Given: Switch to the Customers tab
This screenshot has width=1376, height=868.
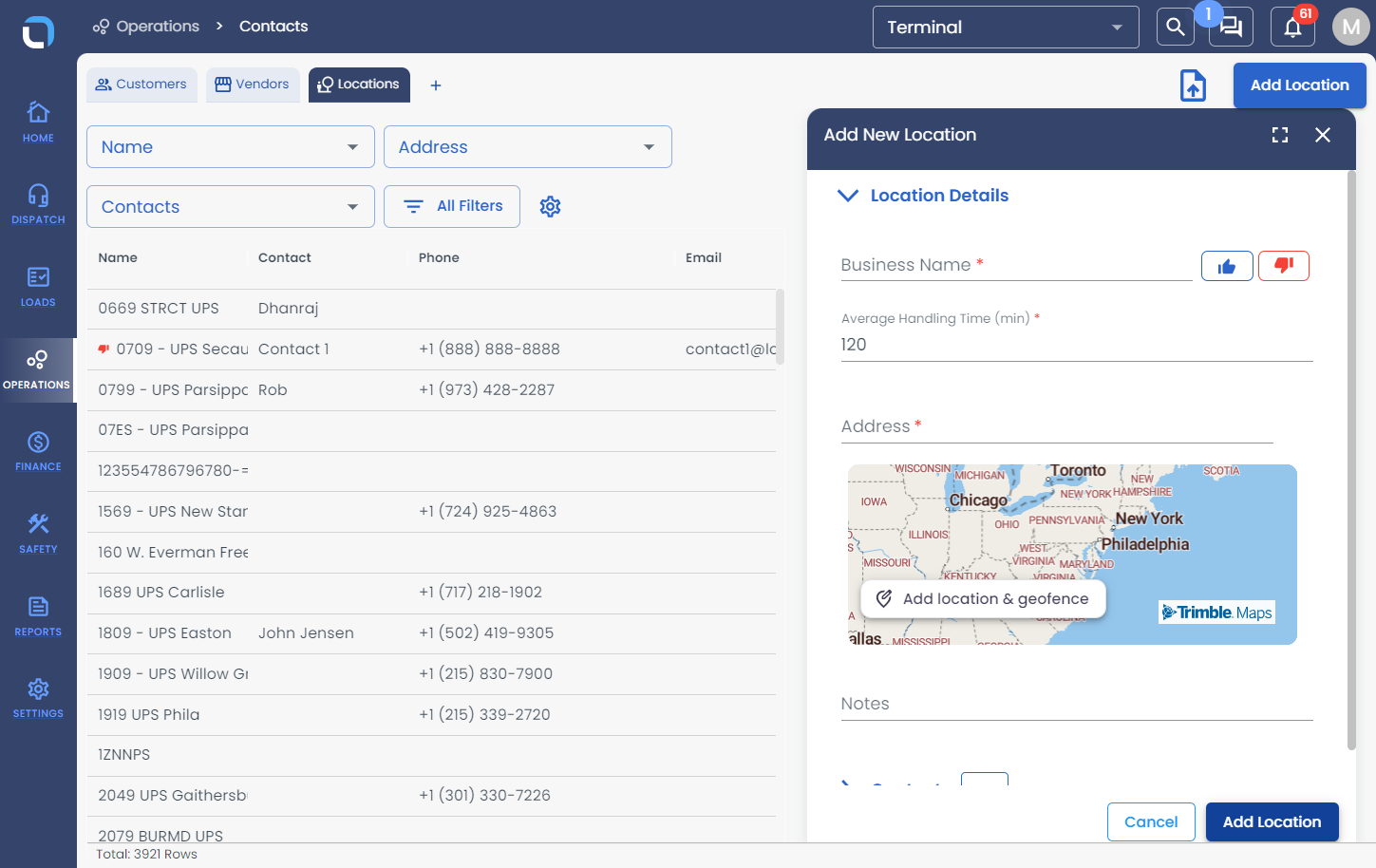Looking at the screenshot, I should (141, 85).
